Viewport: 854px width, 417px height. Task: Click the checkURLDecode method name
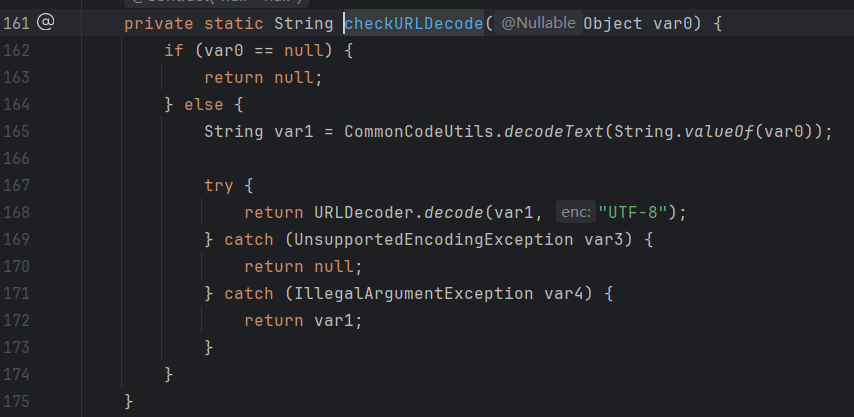(415, 22)
